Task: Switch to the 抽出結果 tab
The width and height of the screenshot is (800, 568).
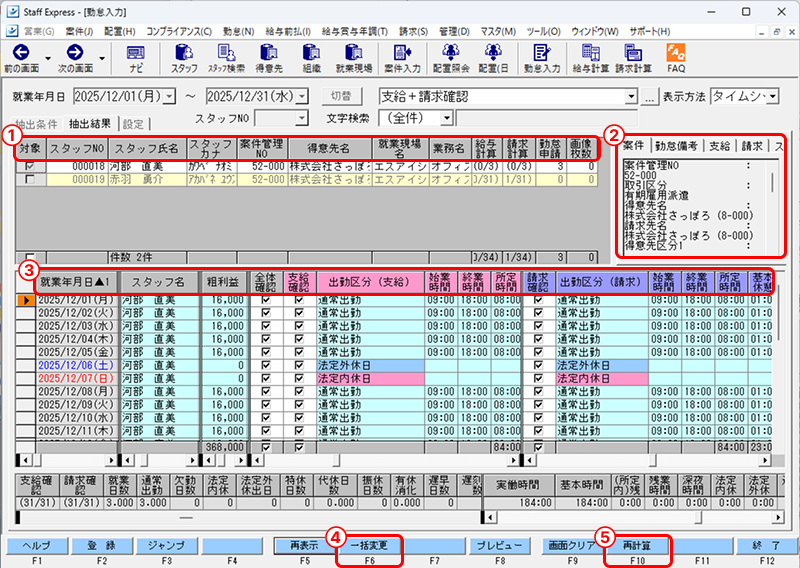Action: [90, 124]
